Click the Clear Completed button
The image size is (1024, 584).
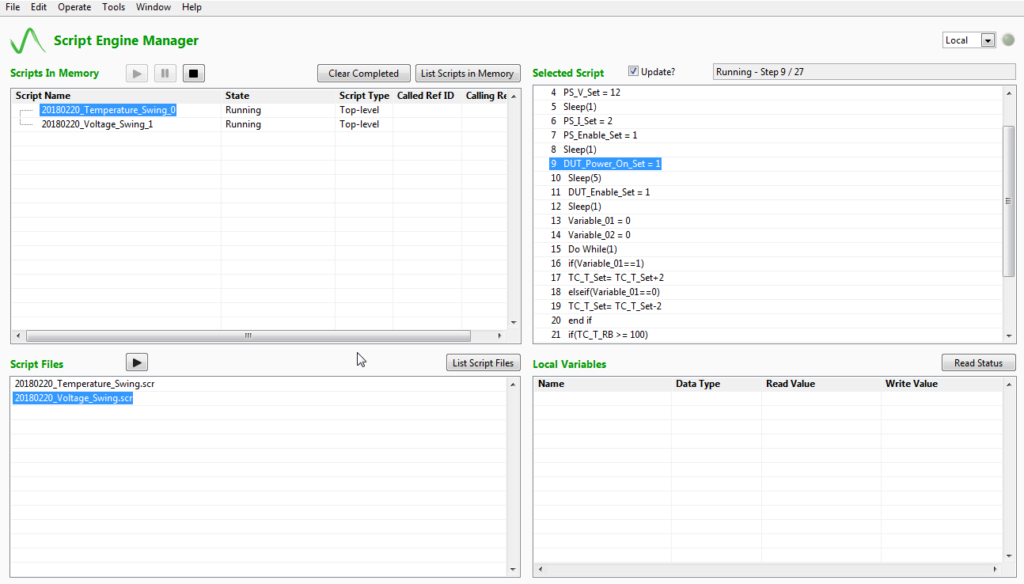pyautogui.click(x=363, y=72)
